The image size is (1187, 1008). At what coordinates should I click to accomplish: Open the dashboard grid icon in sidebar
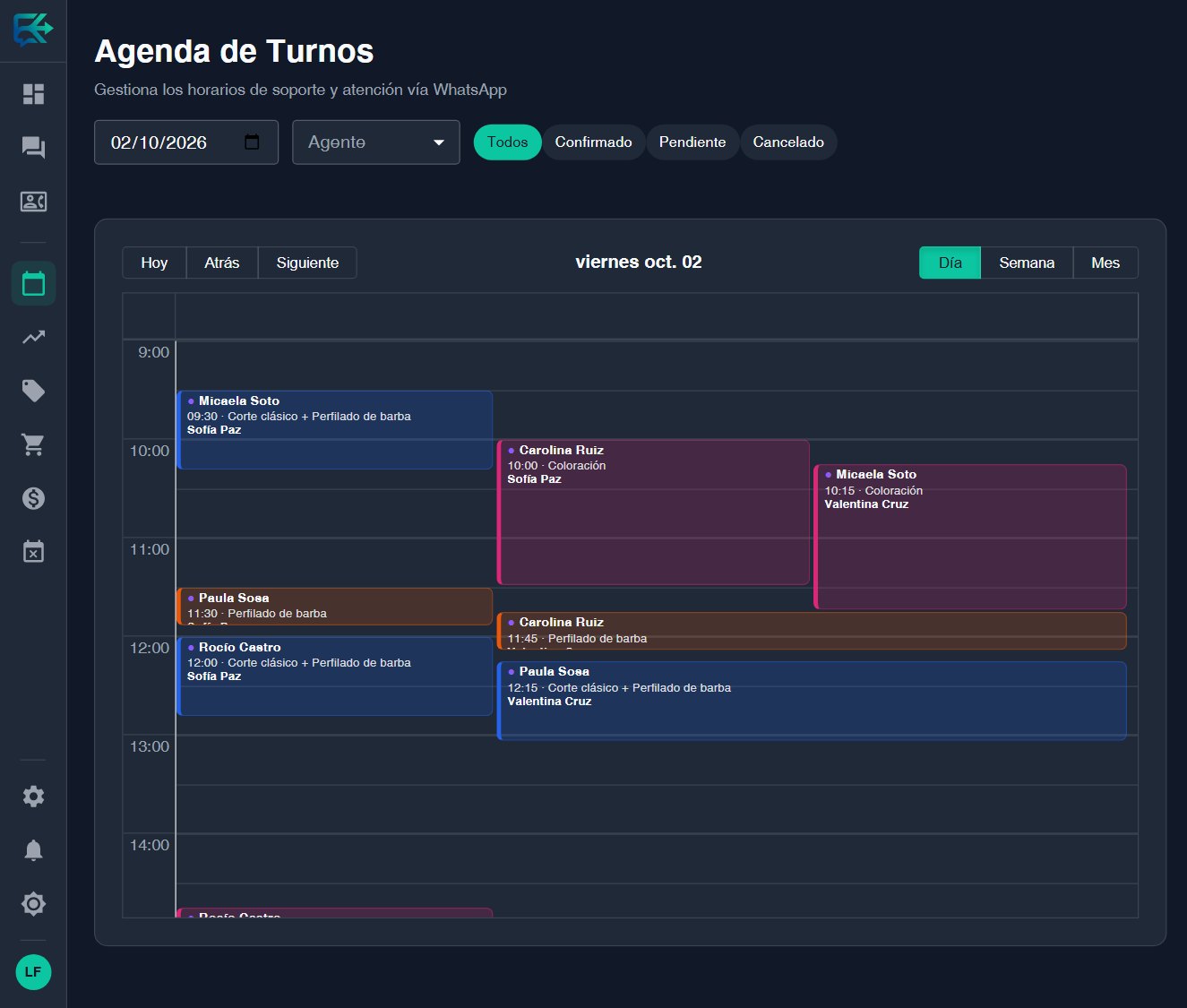tap(33, 94)
